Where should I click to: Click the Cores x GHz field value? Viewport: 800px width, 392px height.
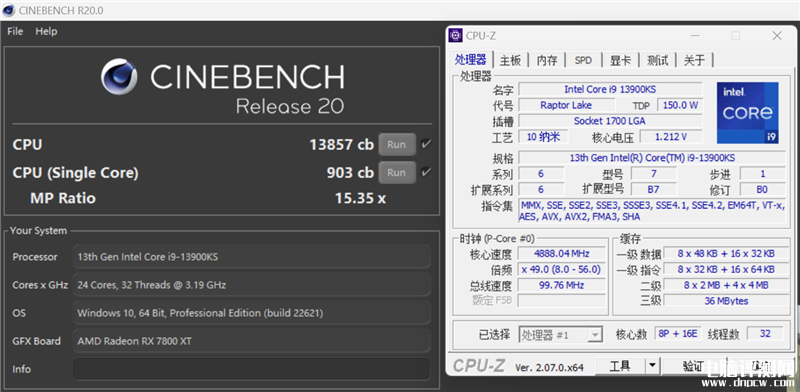[x=252, y=285]
